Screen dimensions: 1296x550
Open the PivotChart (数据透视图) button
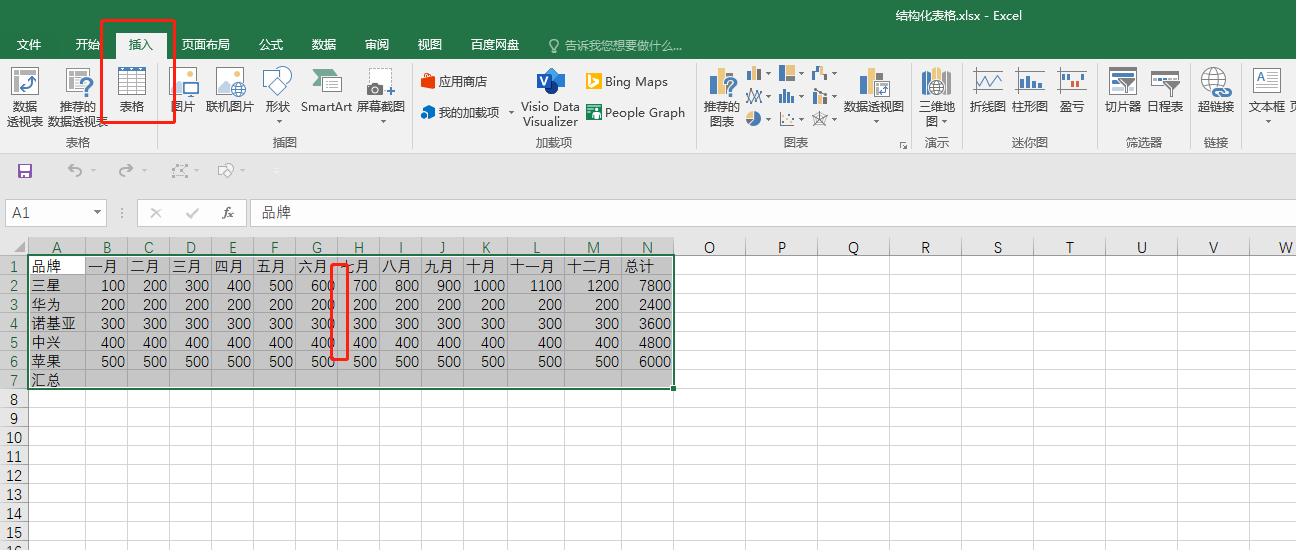click(x=874, y=97)
